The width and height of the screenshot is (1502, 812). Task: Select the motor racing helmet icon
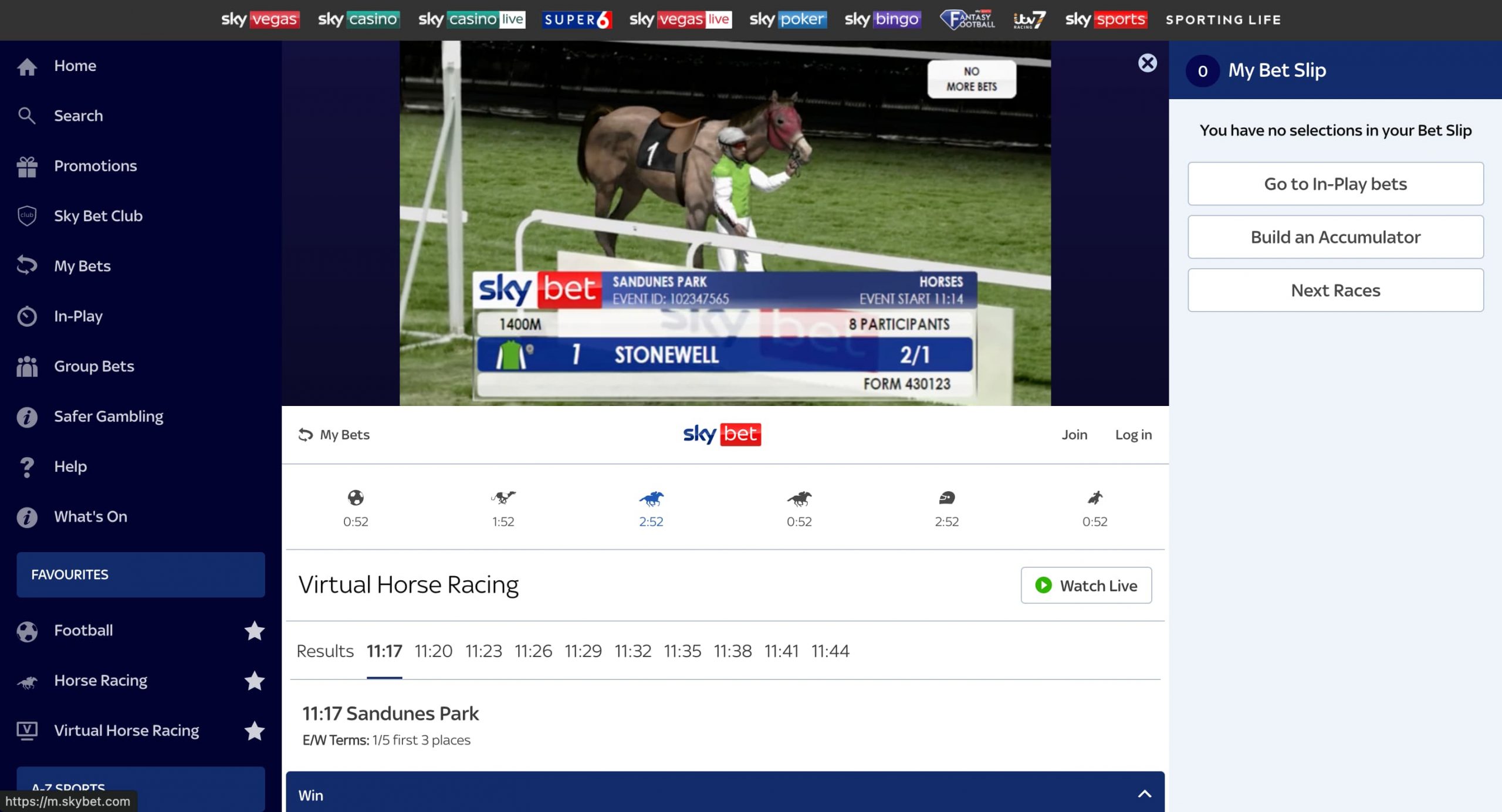(x=946, y=498)
